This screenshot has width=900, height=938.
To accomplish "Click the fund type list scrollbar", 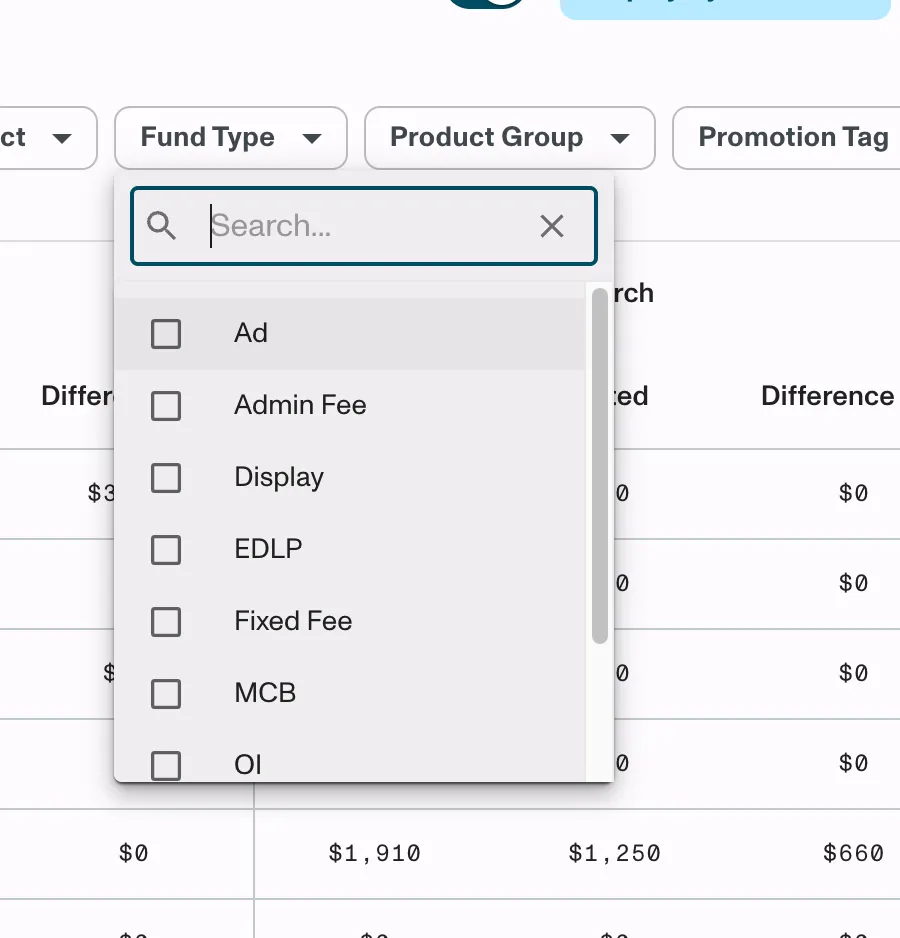I will coord(600,465).
